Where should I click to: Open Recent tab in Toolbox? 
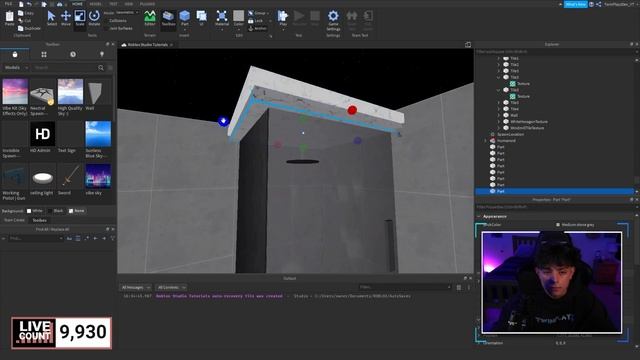click(73, 54)
